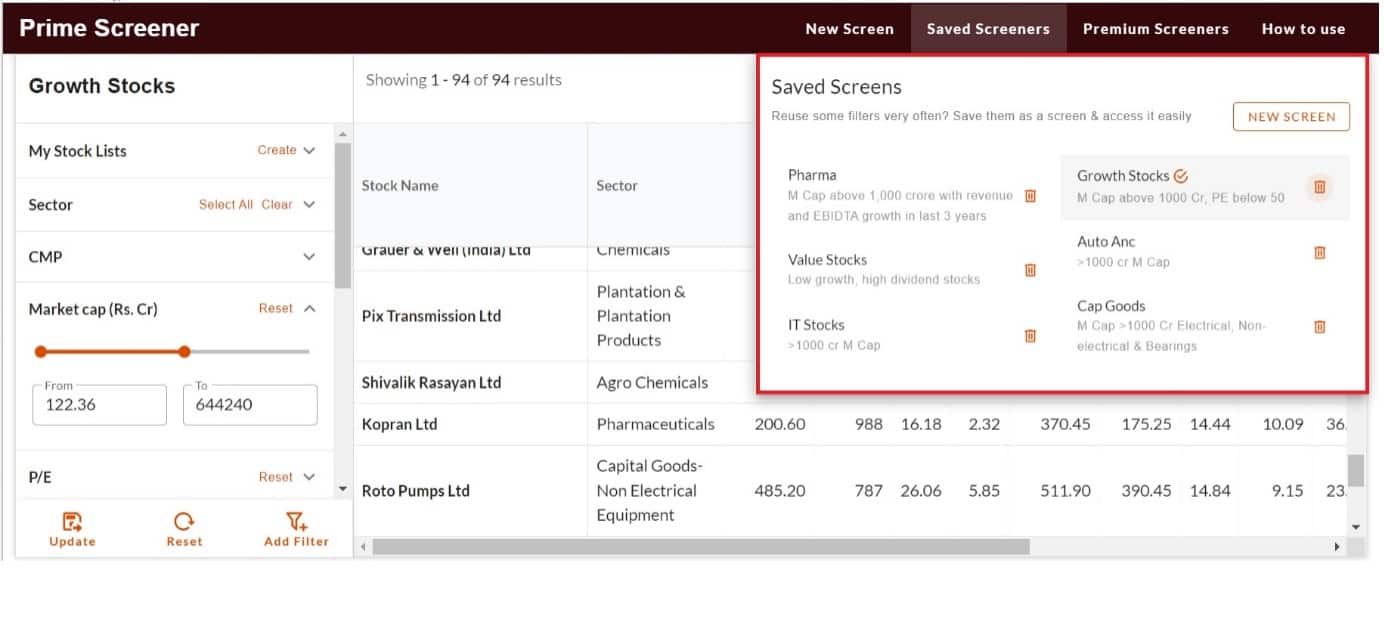Click the results table horizontal scrollbar

click(x=701, y=547)
